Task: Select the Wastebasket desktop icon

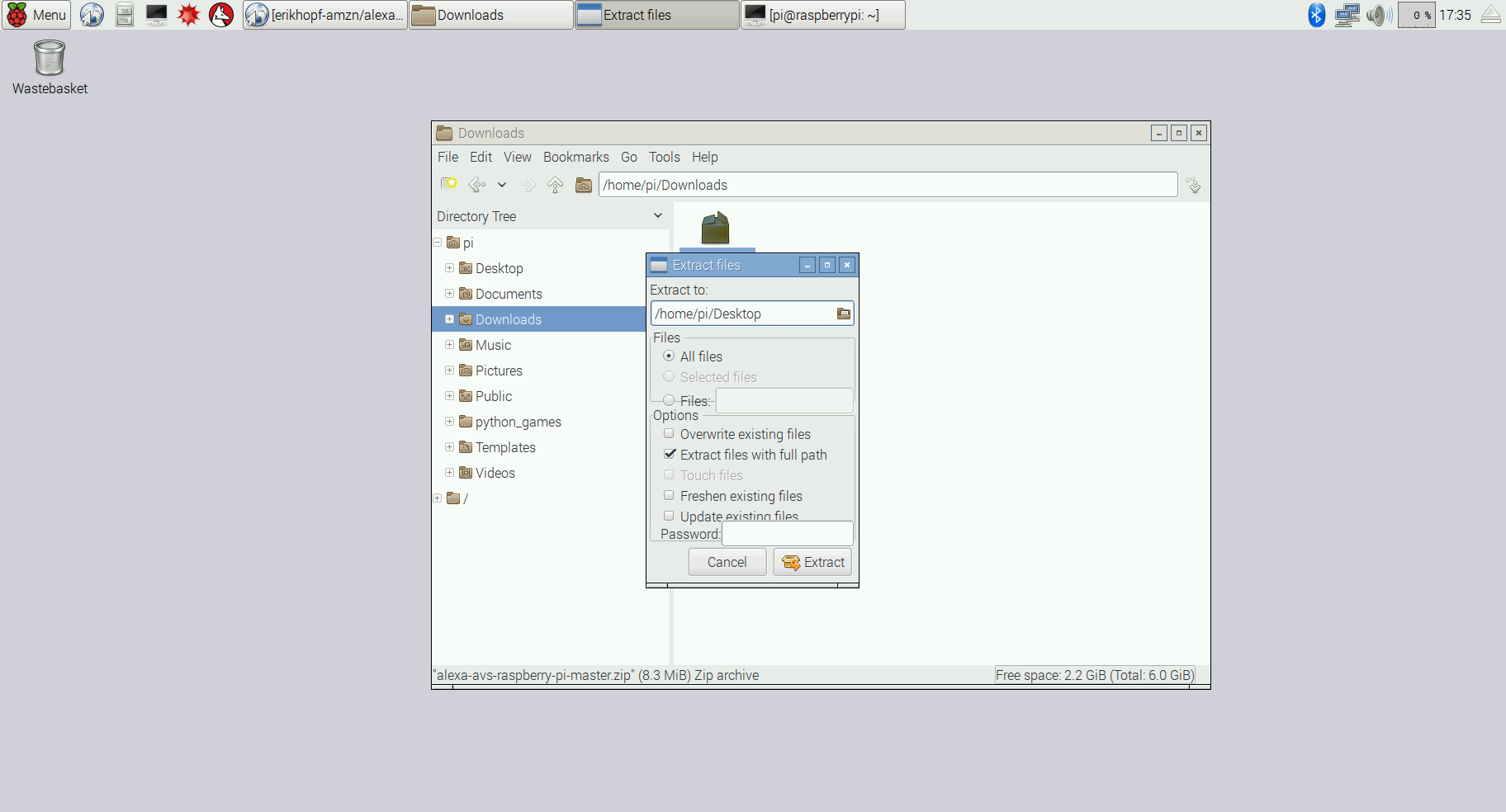Action: point(50,68)
